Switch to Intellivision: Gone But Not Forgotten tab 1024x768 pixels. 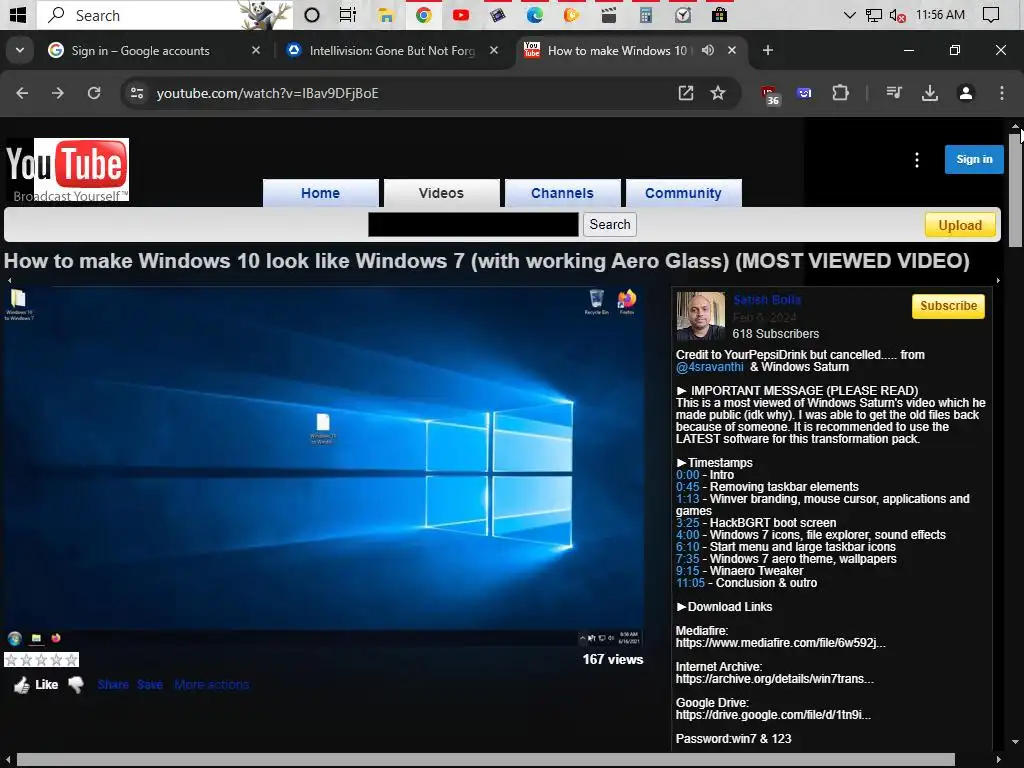tap(392, 50)
